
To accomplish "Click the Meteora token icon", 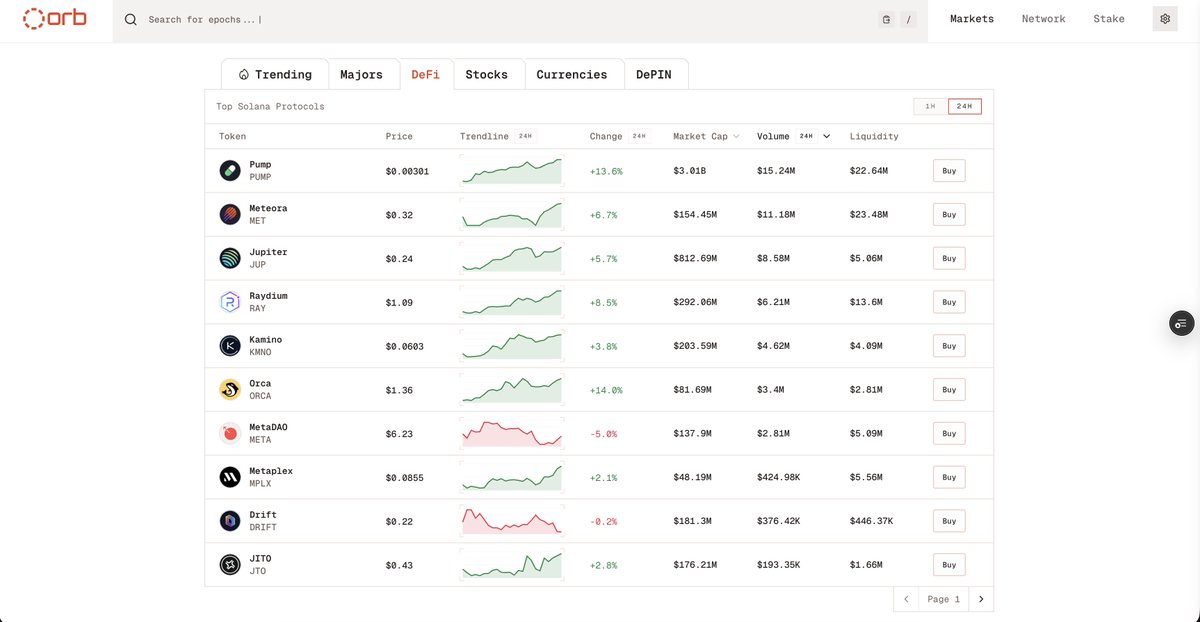I will tap(230, 214).
